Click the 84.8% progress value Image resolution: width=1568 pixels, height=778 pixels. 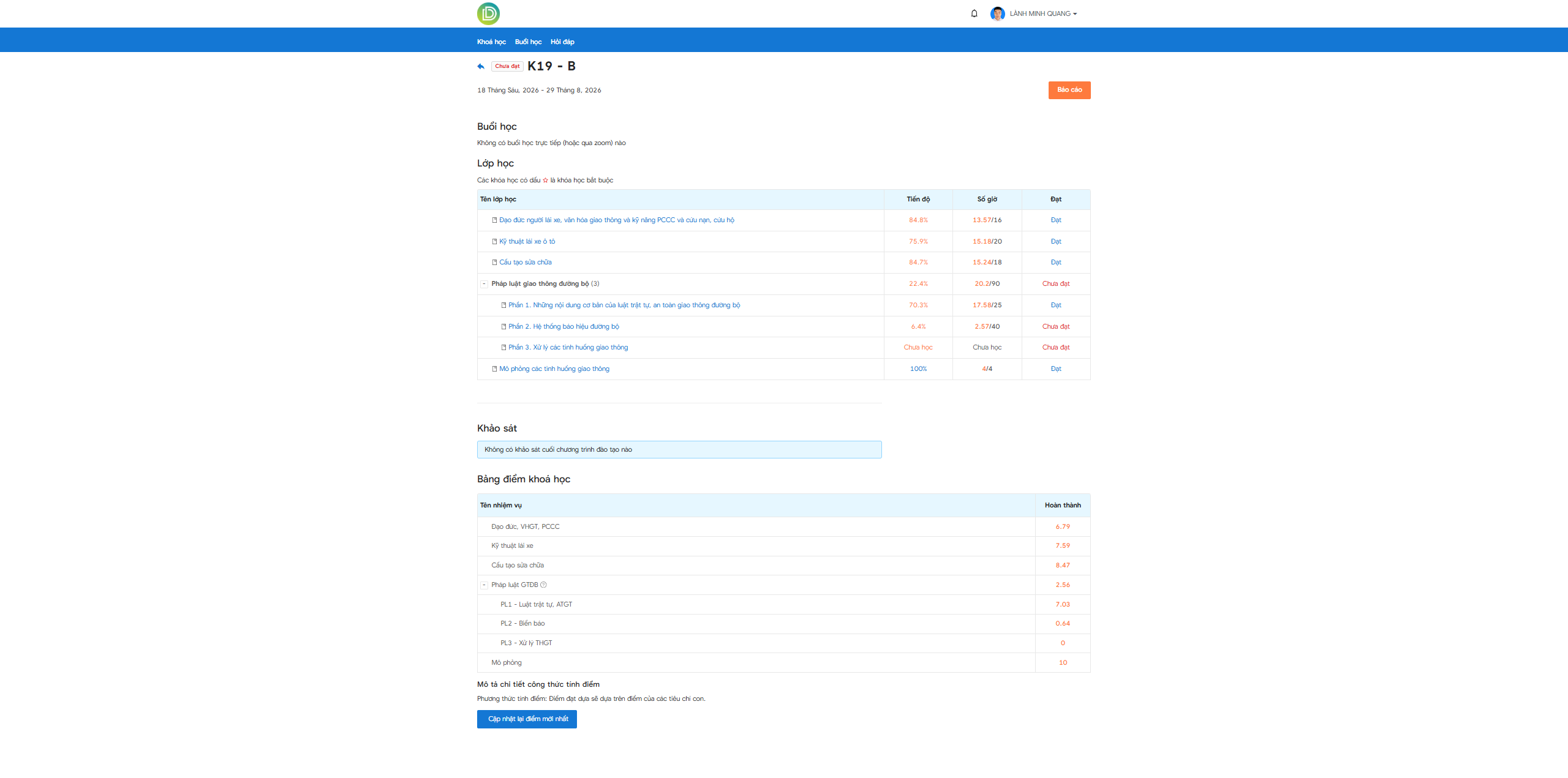(x=918, y=220)
